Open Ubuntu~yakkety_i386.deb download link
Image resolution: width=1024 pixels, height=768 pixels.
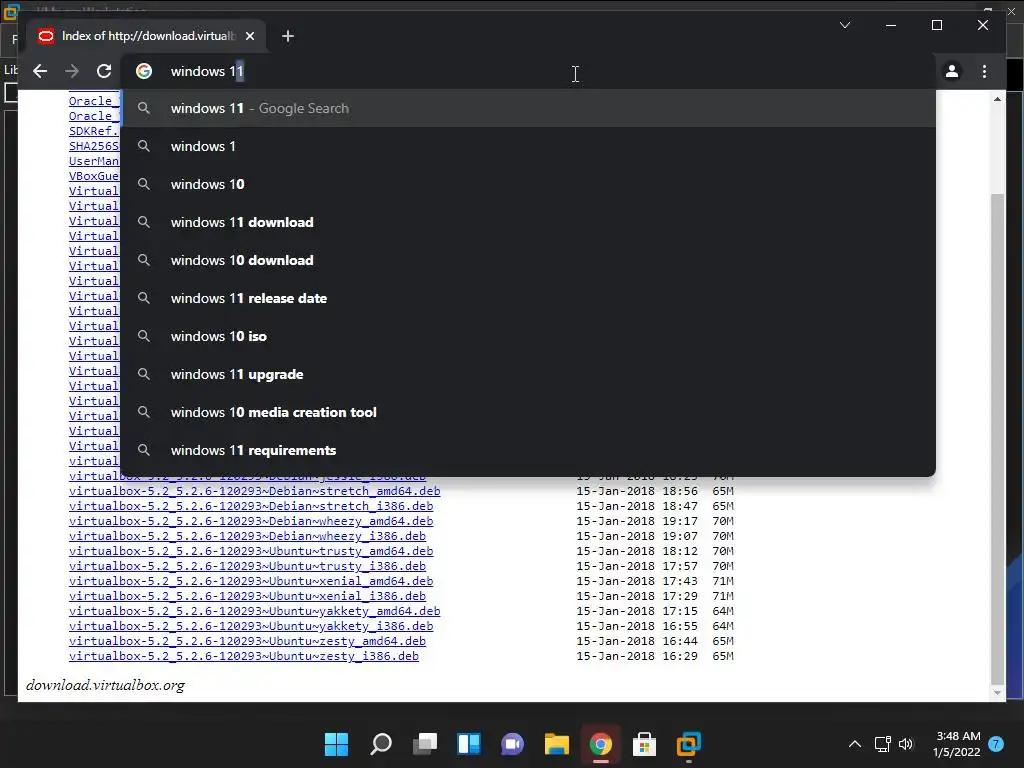coord(251,626)
